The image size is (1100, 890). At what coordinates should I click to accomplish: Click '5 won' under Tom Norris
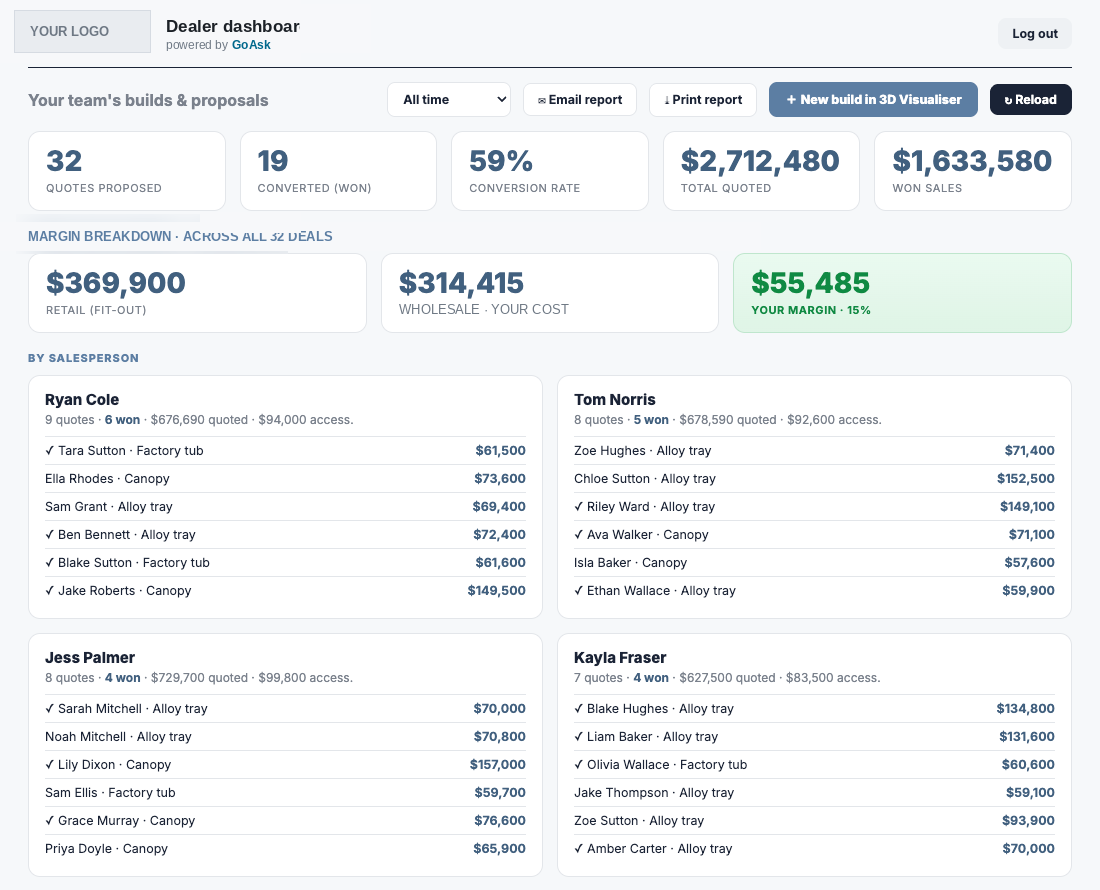coord(651,420)
